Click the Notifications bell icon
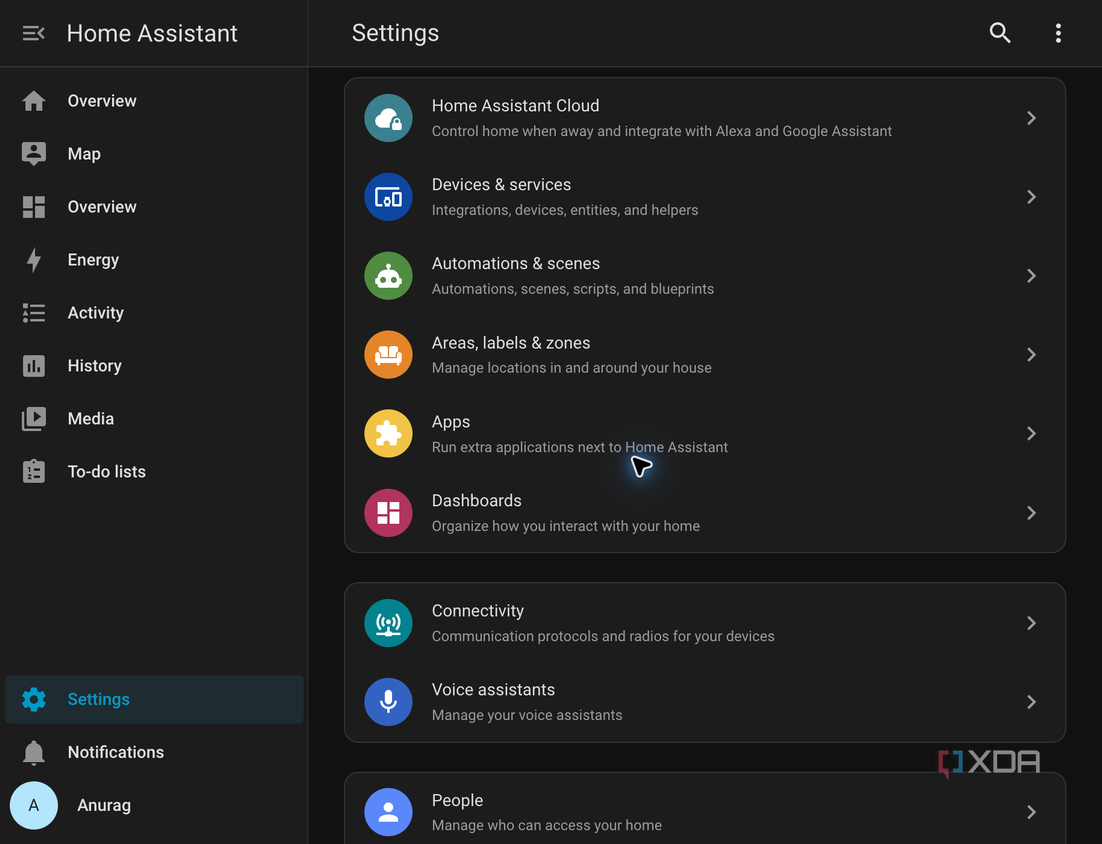 [x=34, y=753]
